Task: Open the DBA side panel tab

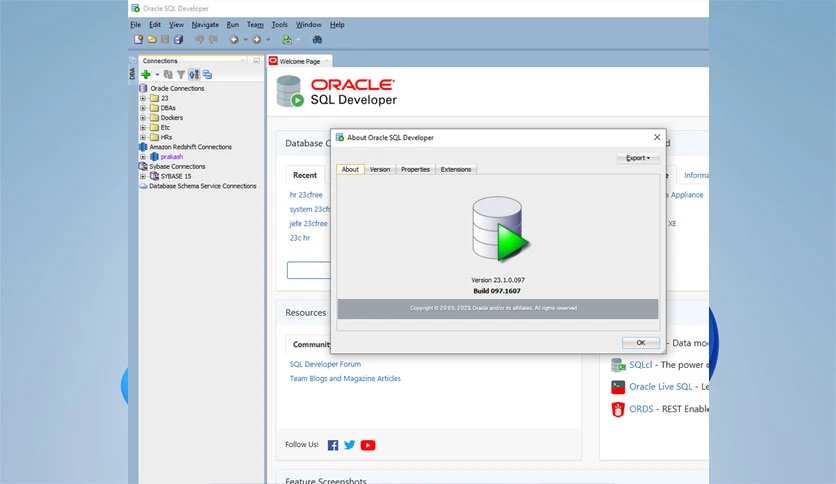Action: click(x=132, y=74)
